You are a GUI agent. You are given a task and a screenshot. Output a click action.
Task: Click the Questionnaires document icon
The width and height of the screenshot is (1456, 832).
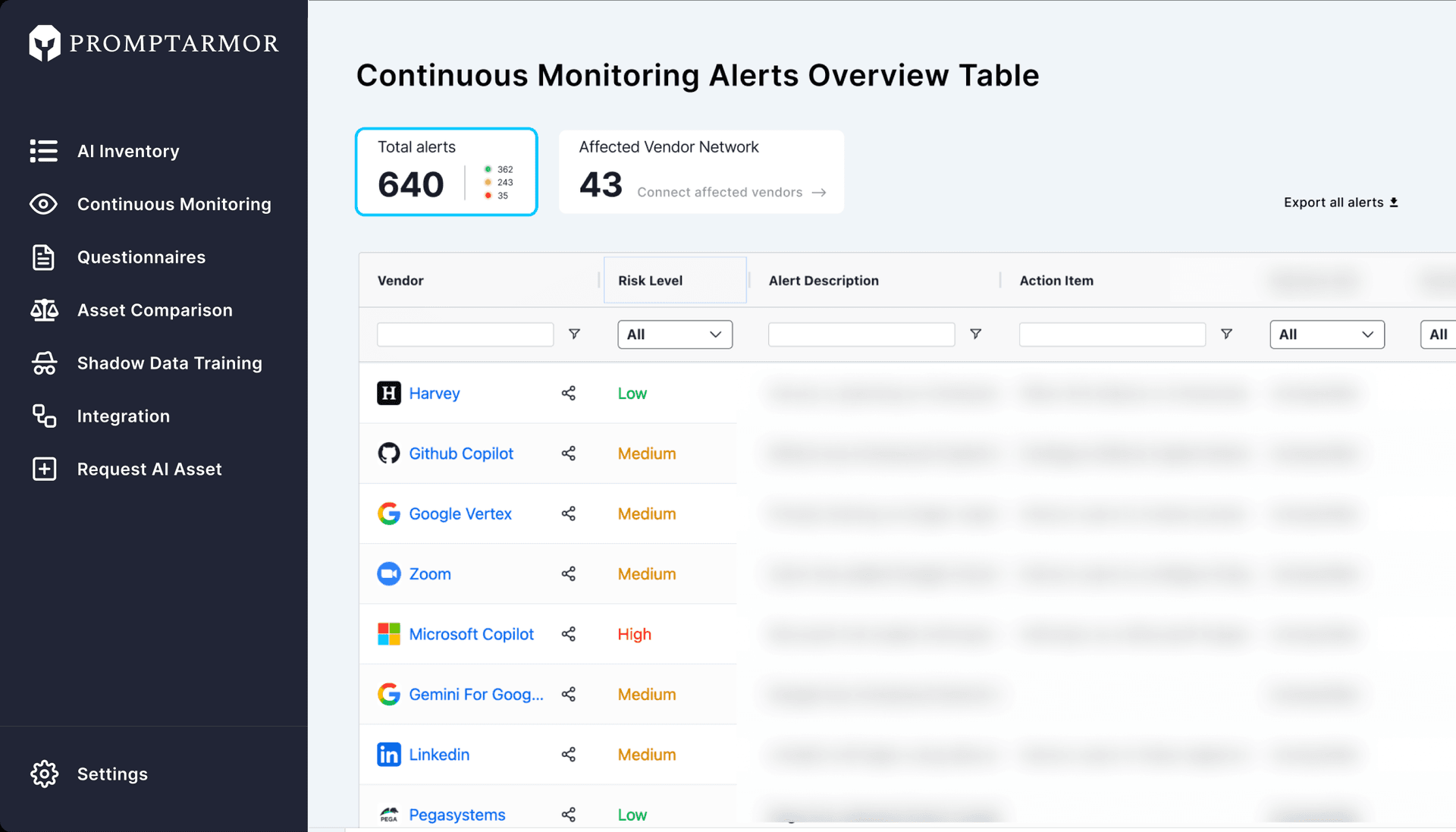tap(44, 257)
